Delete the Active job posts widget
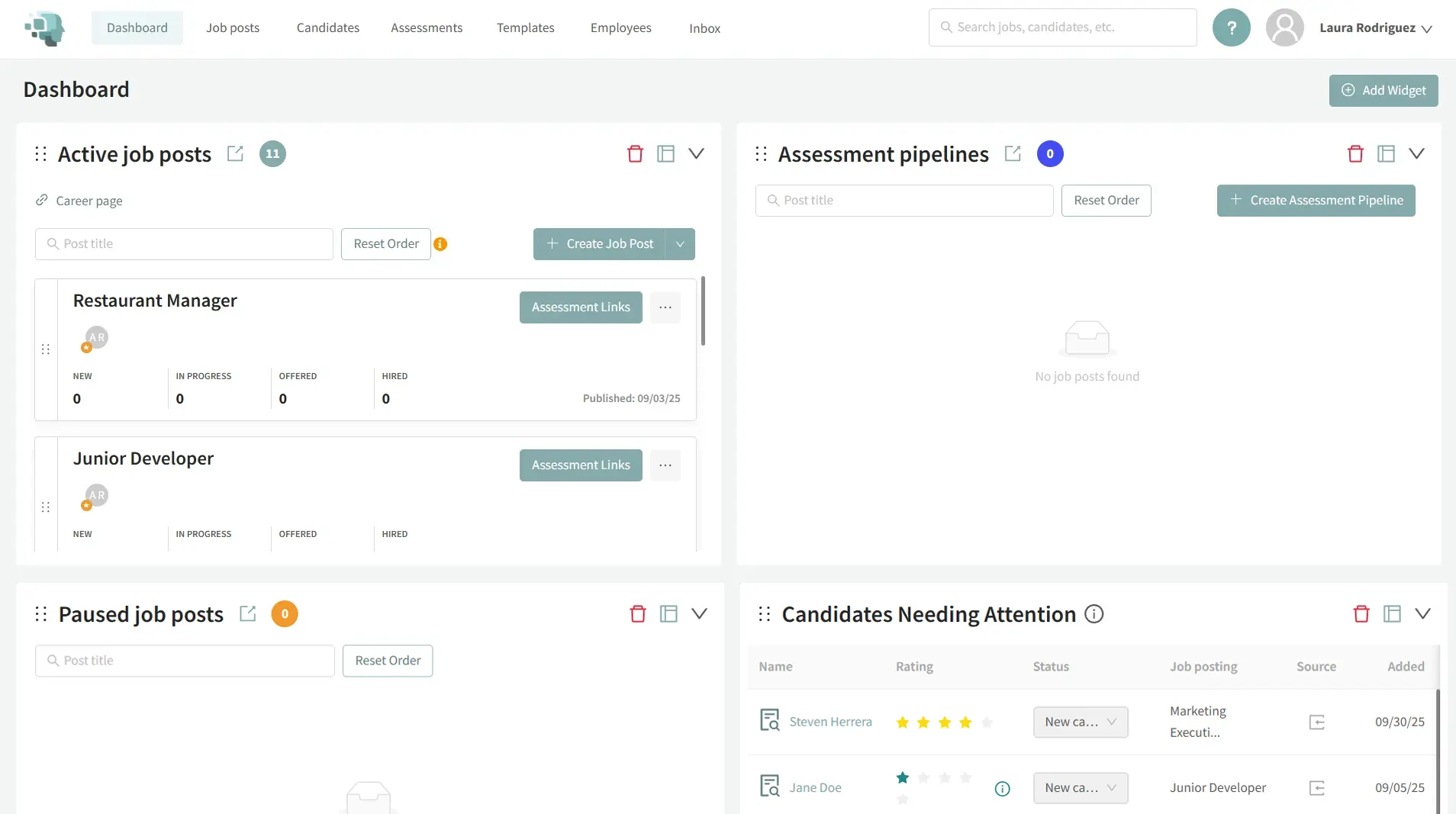This screenshot has height=814, width=1456. coord(635,154)
